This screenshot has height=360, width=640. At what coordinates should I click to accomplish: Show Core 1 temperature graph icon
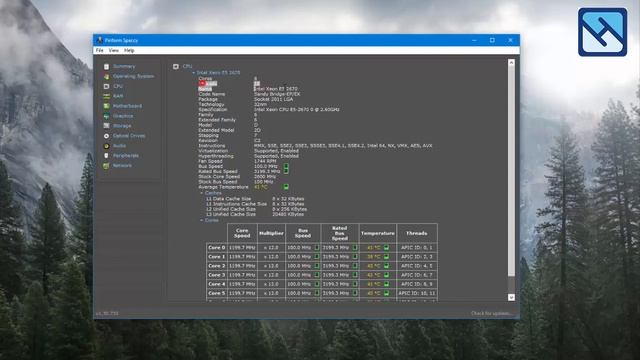tap(386, 257)
